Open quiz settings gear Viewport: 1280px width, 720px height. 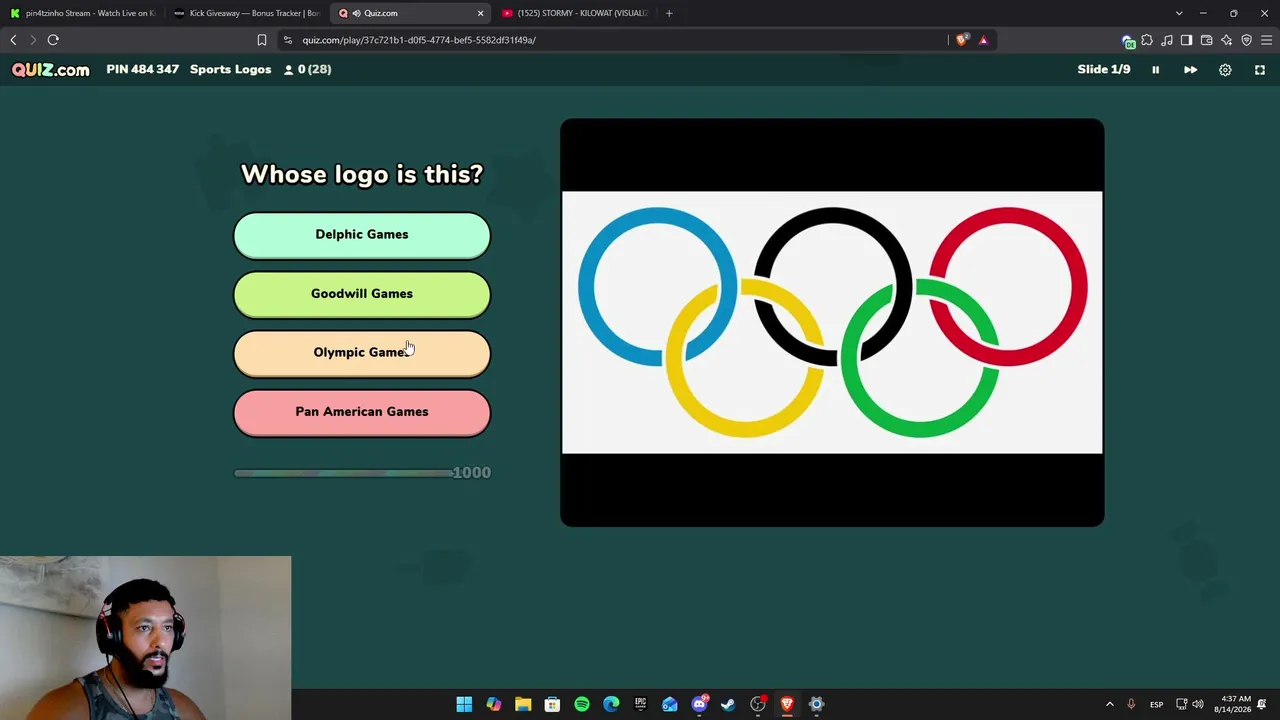coord(1225,70)
